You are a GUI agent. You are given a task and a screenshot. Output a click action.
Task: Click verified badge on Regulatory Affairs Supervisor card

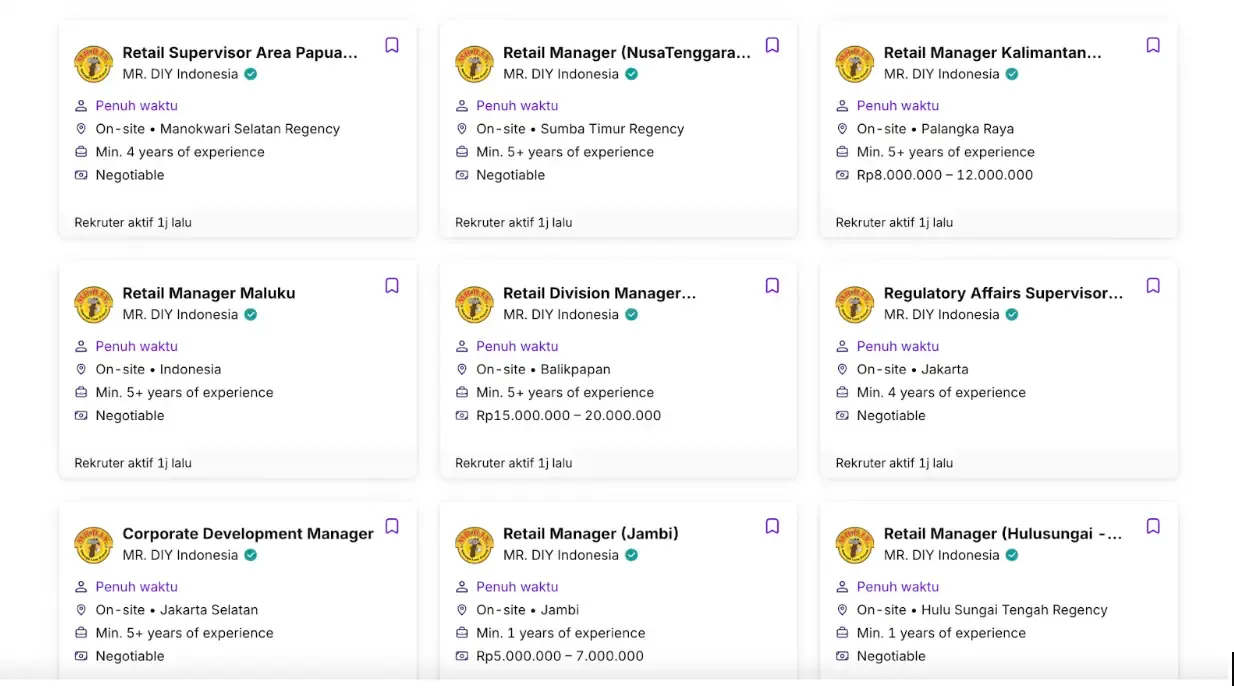[x=1012, y=314]
